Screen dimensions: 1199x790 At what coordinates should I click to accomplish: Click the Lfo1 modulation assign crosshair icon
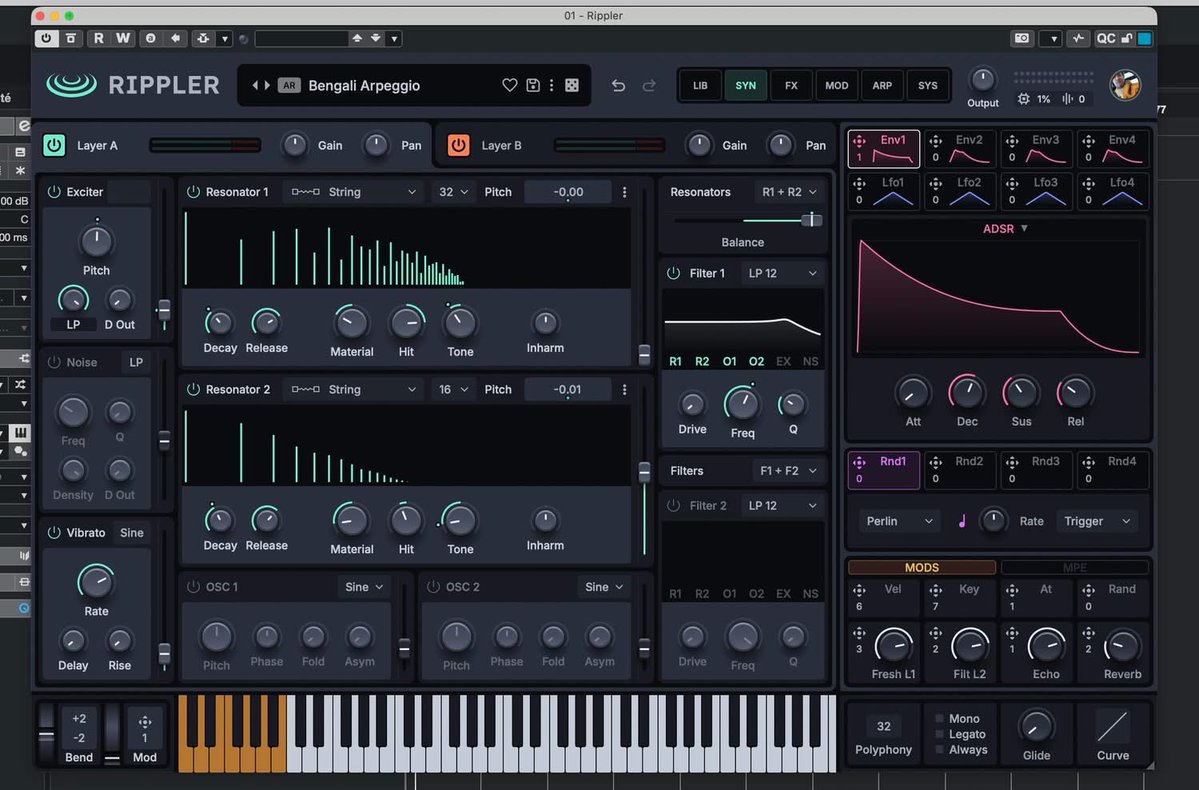(859, 184)
